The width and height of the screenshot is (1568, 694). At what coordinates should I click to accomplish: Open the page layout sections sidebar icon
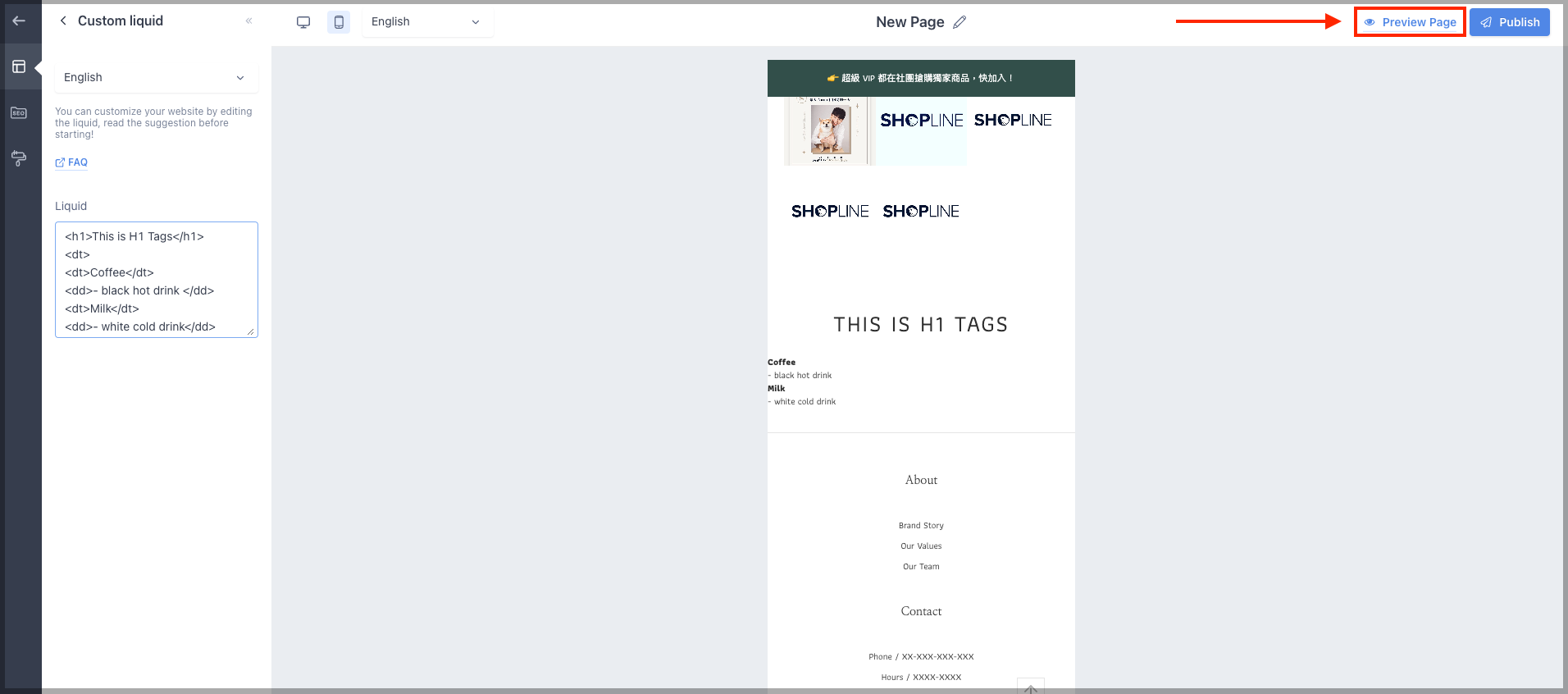pyautogui.click(x=19, y=66)
